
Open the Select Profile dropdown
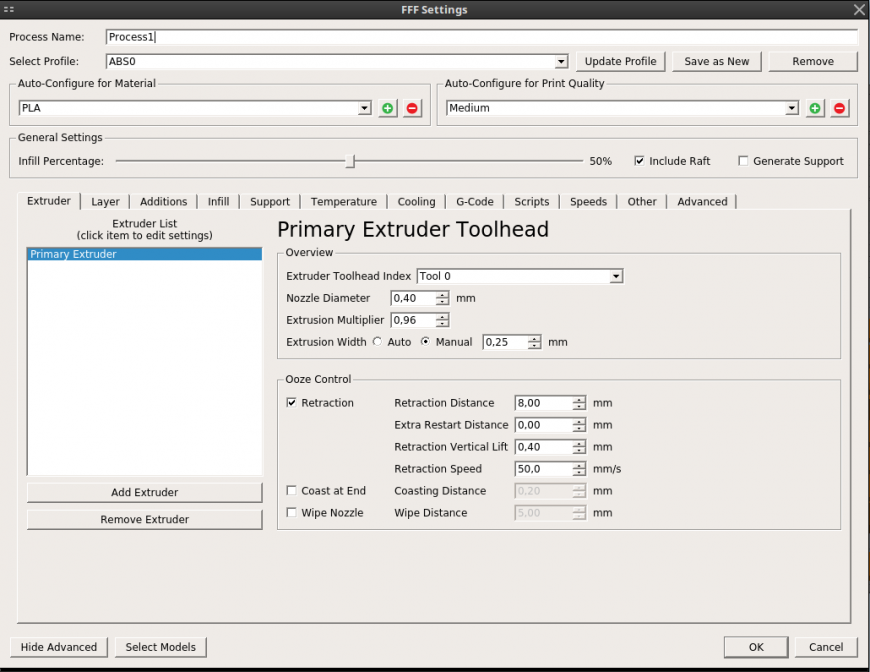tap(561, 61)
